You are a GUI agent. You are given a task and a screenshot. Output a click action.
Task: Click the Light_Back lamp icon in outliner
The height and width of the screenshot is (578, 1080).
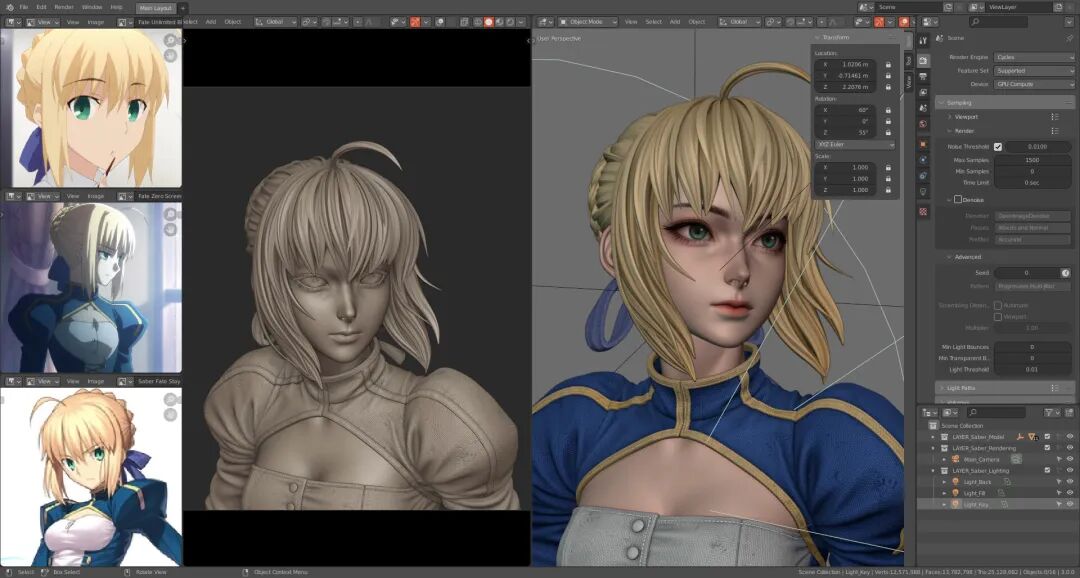coord(956,482)
